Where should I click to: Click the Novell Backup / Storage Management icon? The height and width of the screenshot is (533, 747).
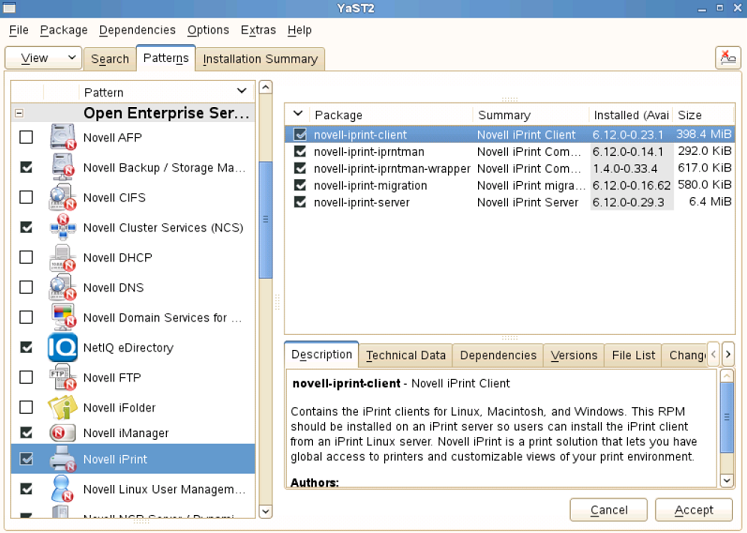tap(62, 167)
